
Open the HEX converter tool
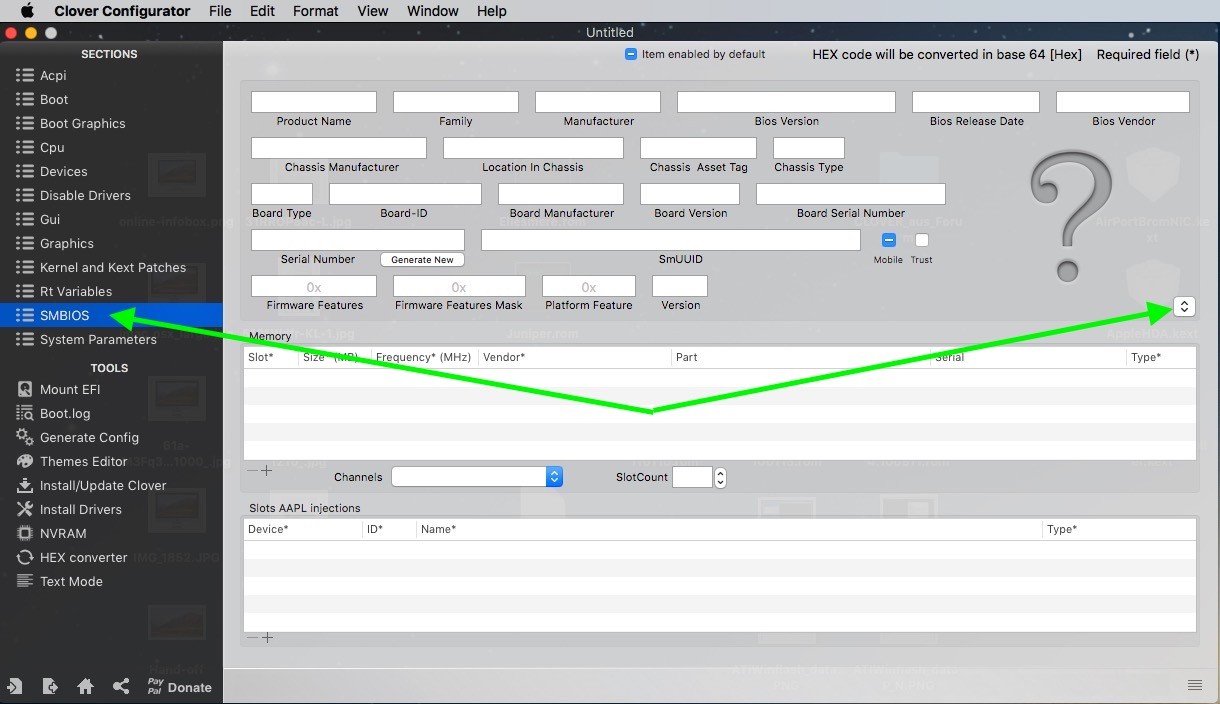tap(83, 557)
